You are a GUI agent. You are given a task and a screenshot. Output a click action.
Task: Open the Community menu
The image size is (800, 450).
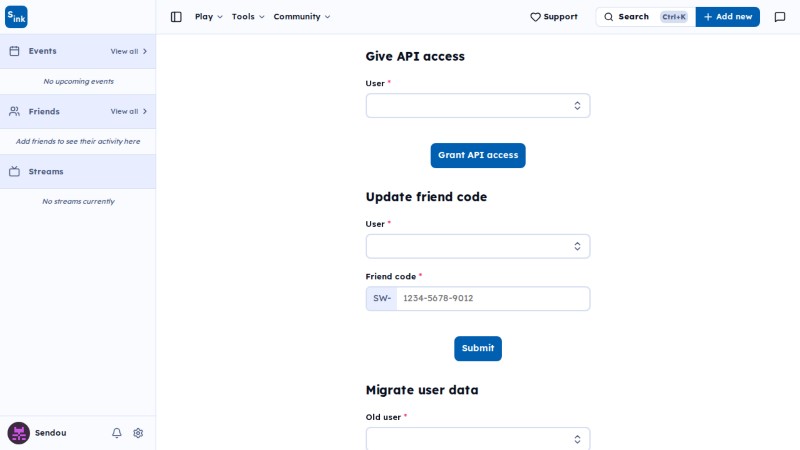point(302,17)
